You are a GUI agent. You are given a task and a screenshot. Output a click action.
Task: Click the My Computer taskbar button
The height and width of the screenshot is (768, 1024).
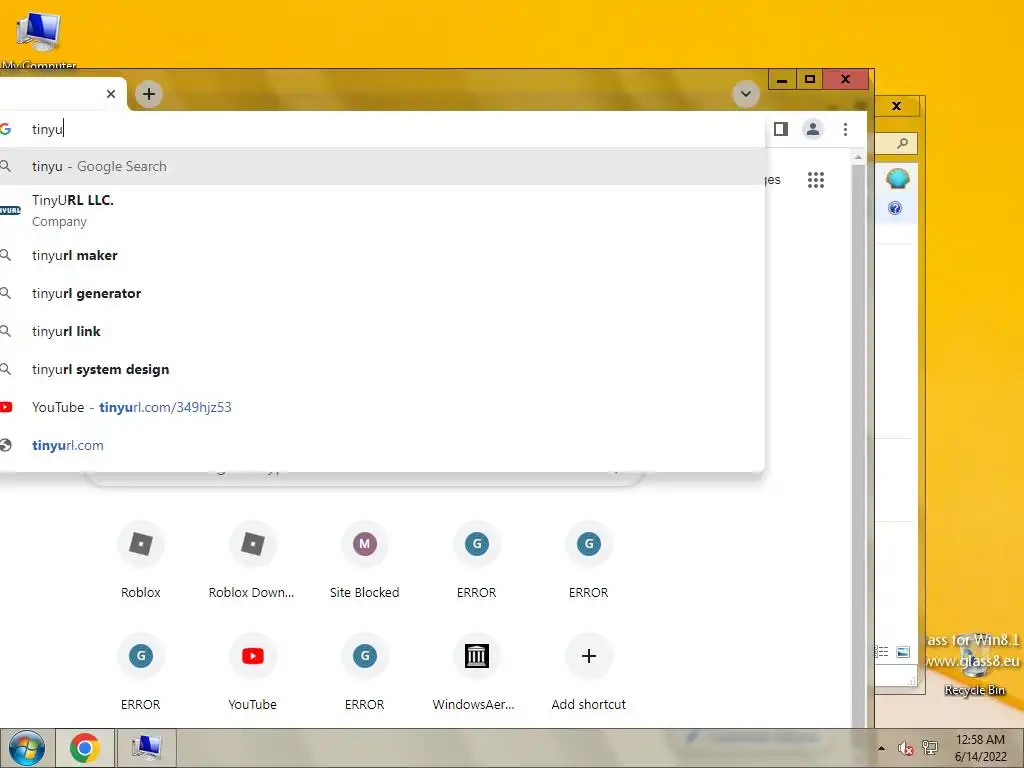point(146,748)
